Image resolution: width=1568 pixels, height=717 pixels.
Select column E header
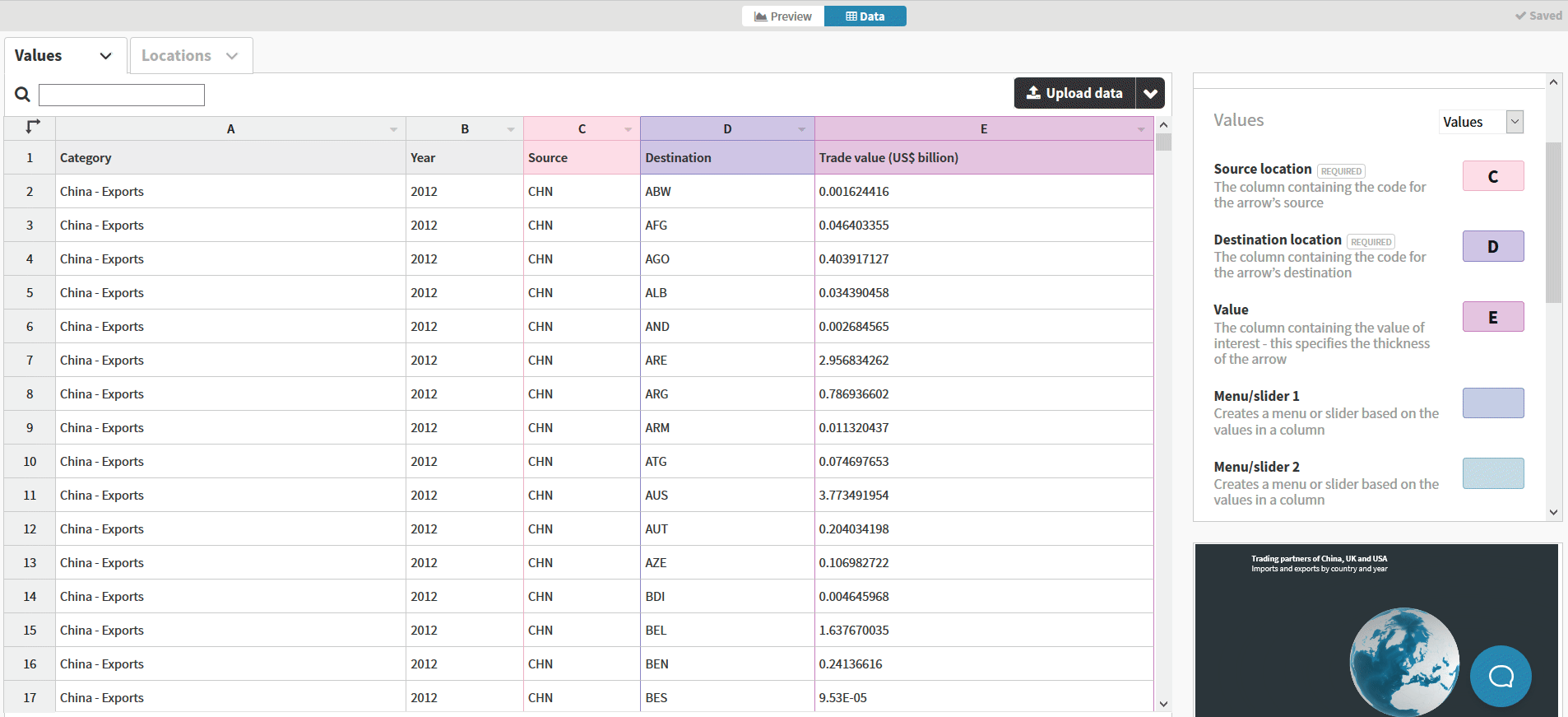coord(984,128)
